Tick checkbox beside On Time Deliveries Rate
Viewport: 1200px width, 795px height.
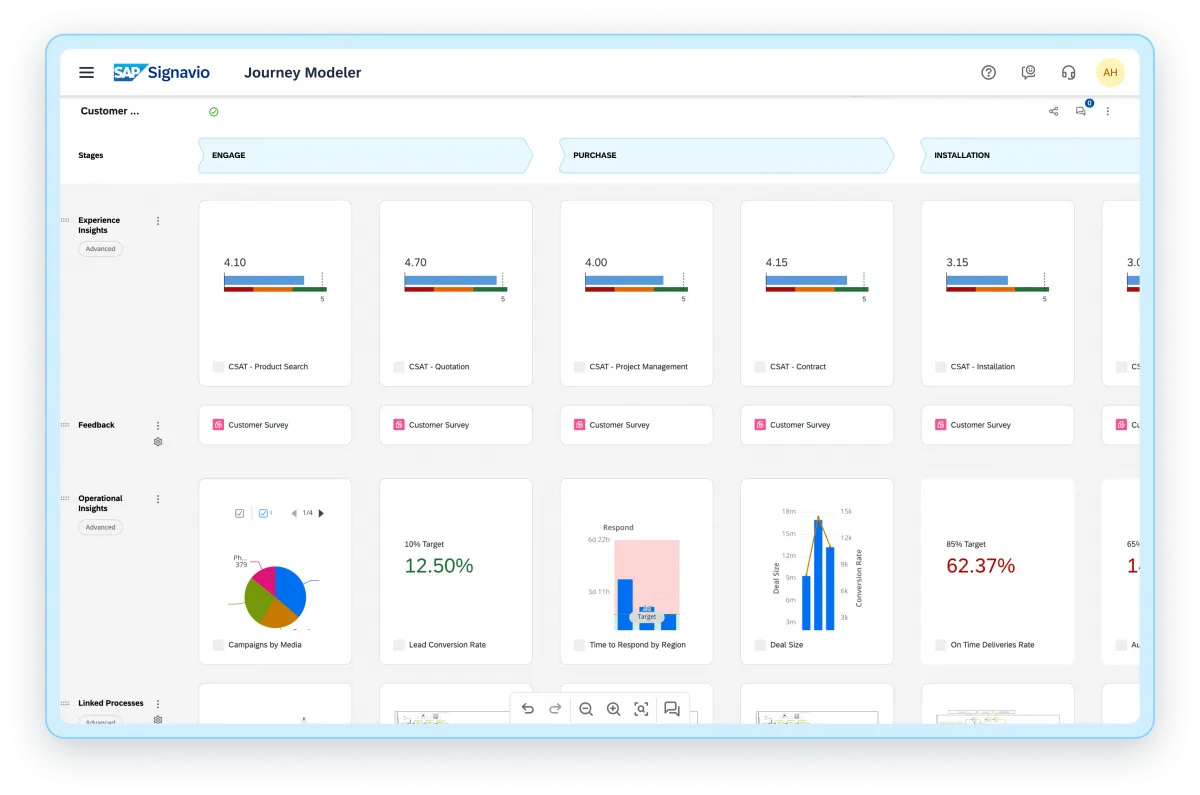941,645
